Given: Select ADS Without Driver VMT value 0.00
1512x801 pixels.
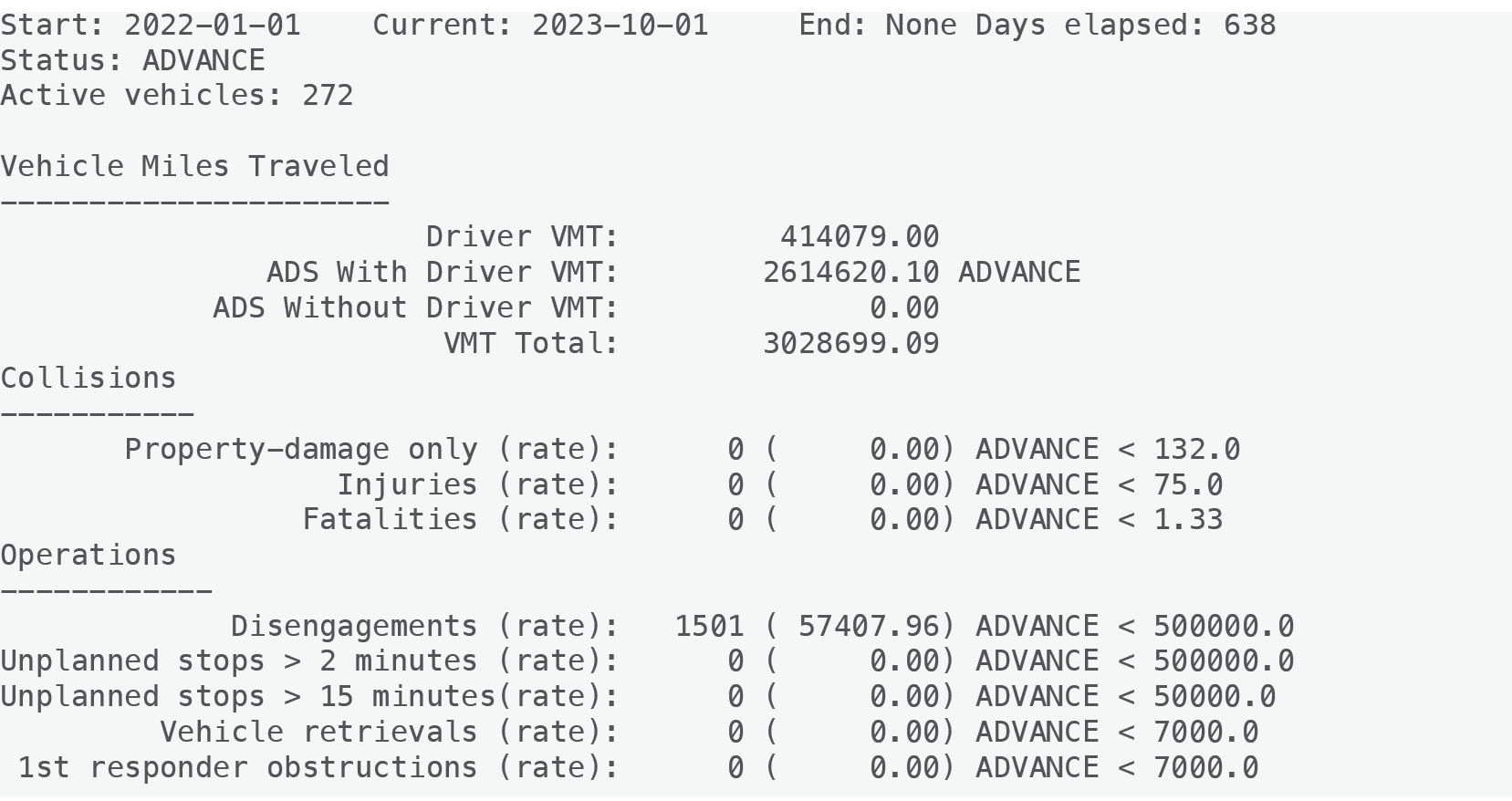Looking at the screenshot, I should 904,307.
